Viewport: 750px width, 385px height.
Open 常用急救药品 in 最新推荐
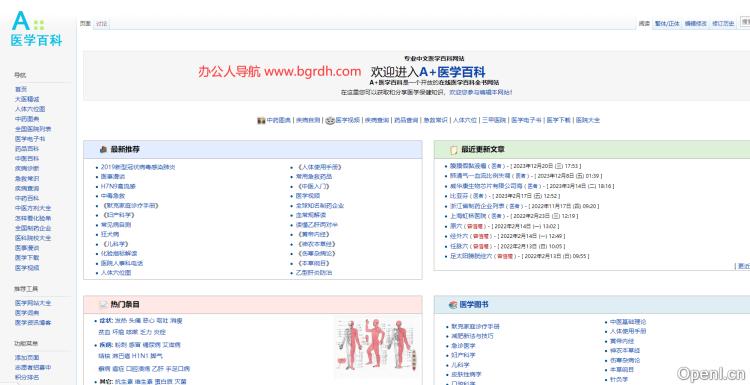[x=314, y=177]
